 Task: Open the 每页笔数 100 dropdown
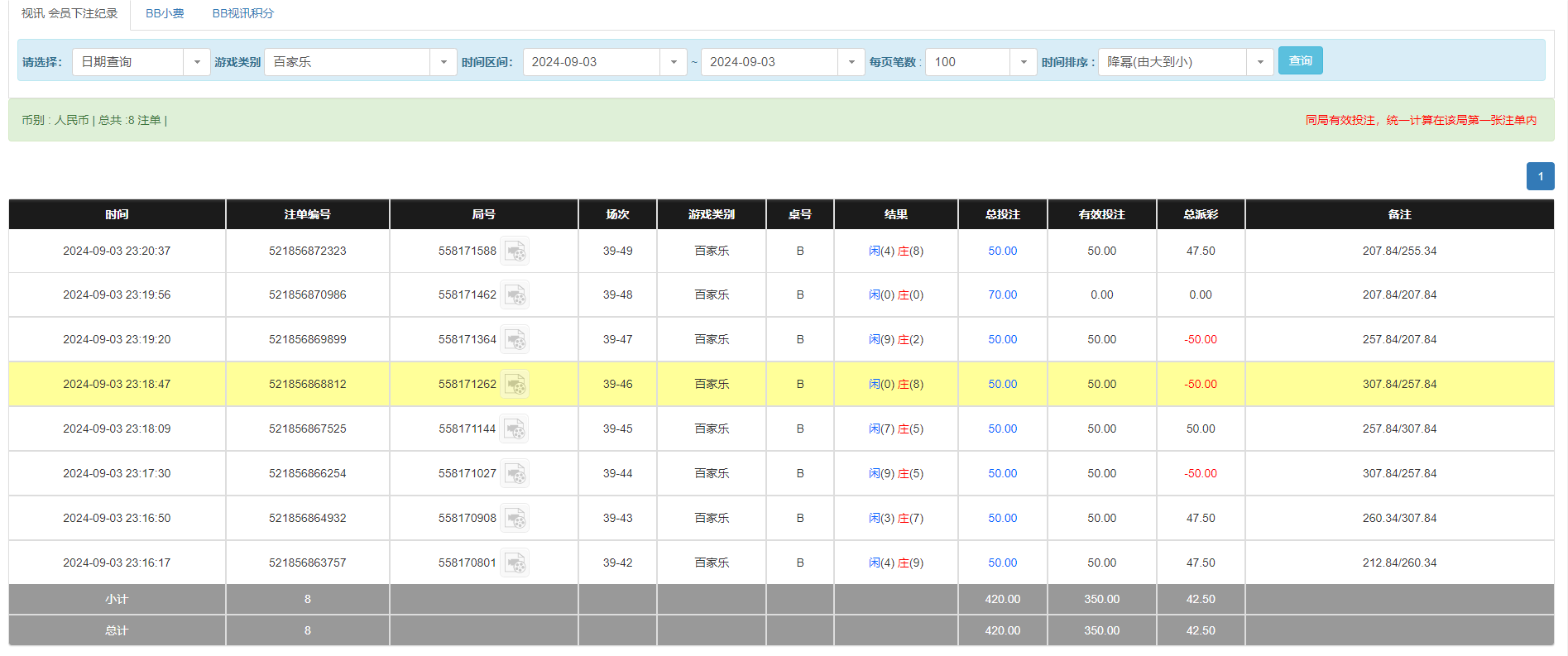coord(1023,62)
